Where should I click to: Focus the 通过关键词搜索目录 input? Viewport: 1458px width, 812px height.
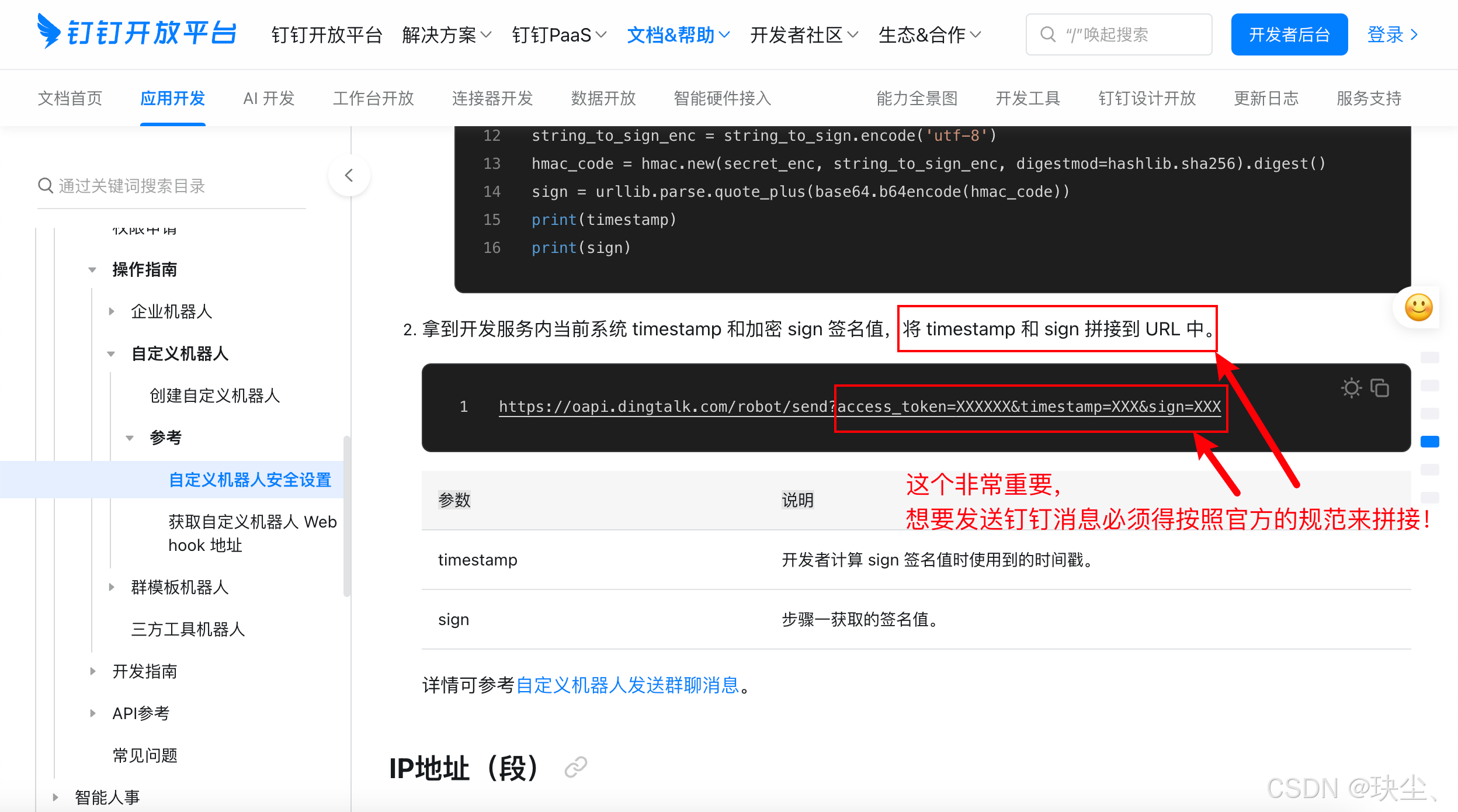tap(172, 186)
